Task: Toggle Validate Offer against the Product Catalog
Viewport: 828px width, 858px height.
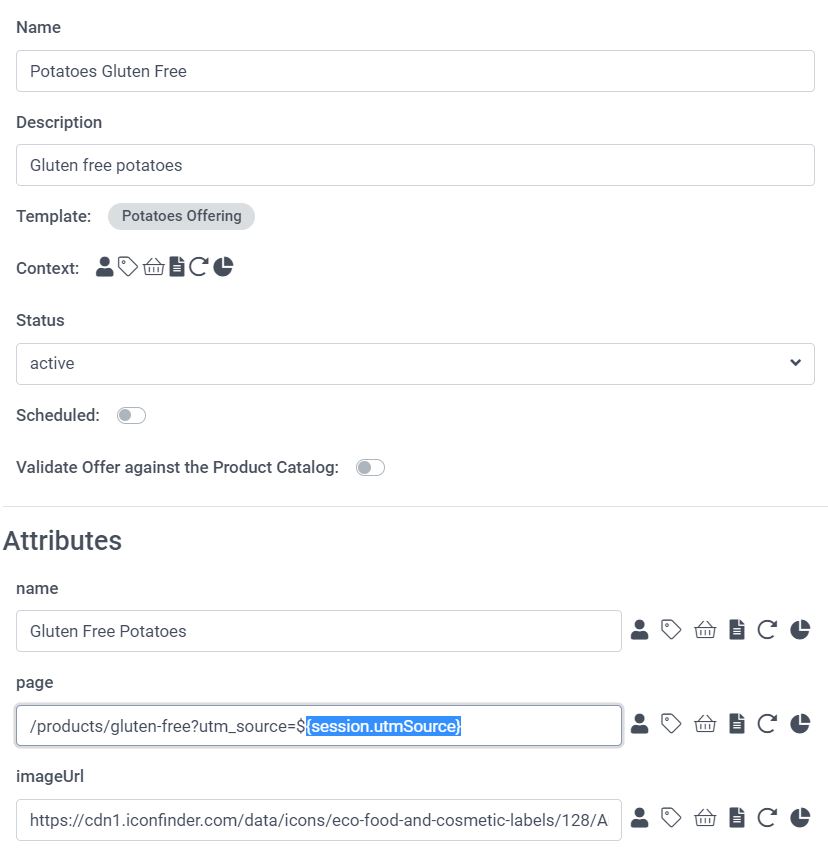Action: 370,467
